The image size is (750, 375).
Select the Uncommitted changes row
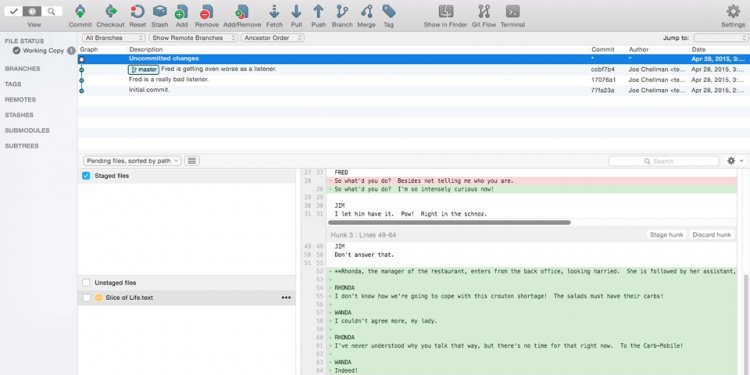413,59
